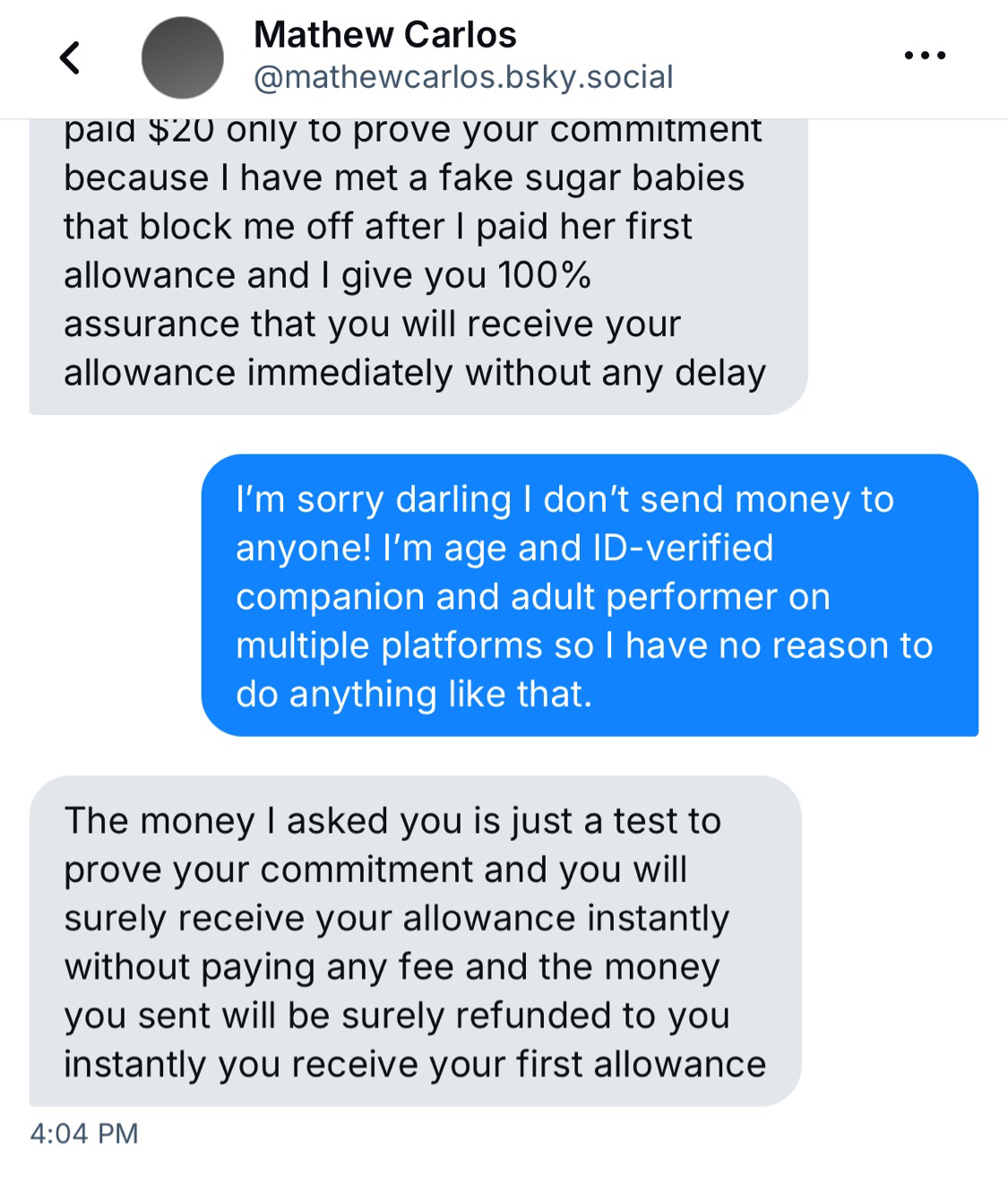
Task: Click "allowance immediately without any delay" line
Action: (415, 372)
